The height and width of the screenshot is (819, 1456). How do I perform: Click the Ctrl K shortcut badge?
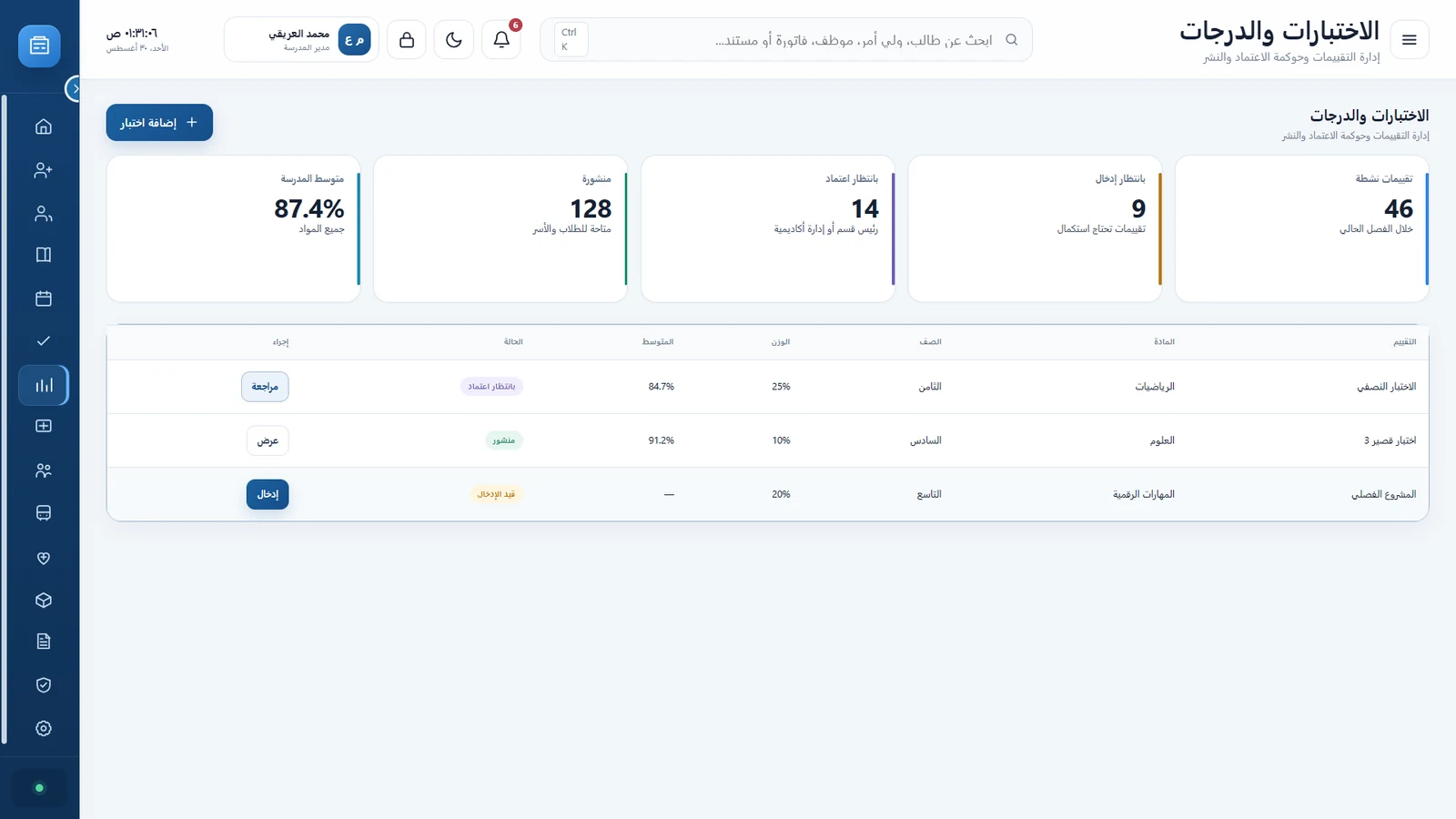571,40
